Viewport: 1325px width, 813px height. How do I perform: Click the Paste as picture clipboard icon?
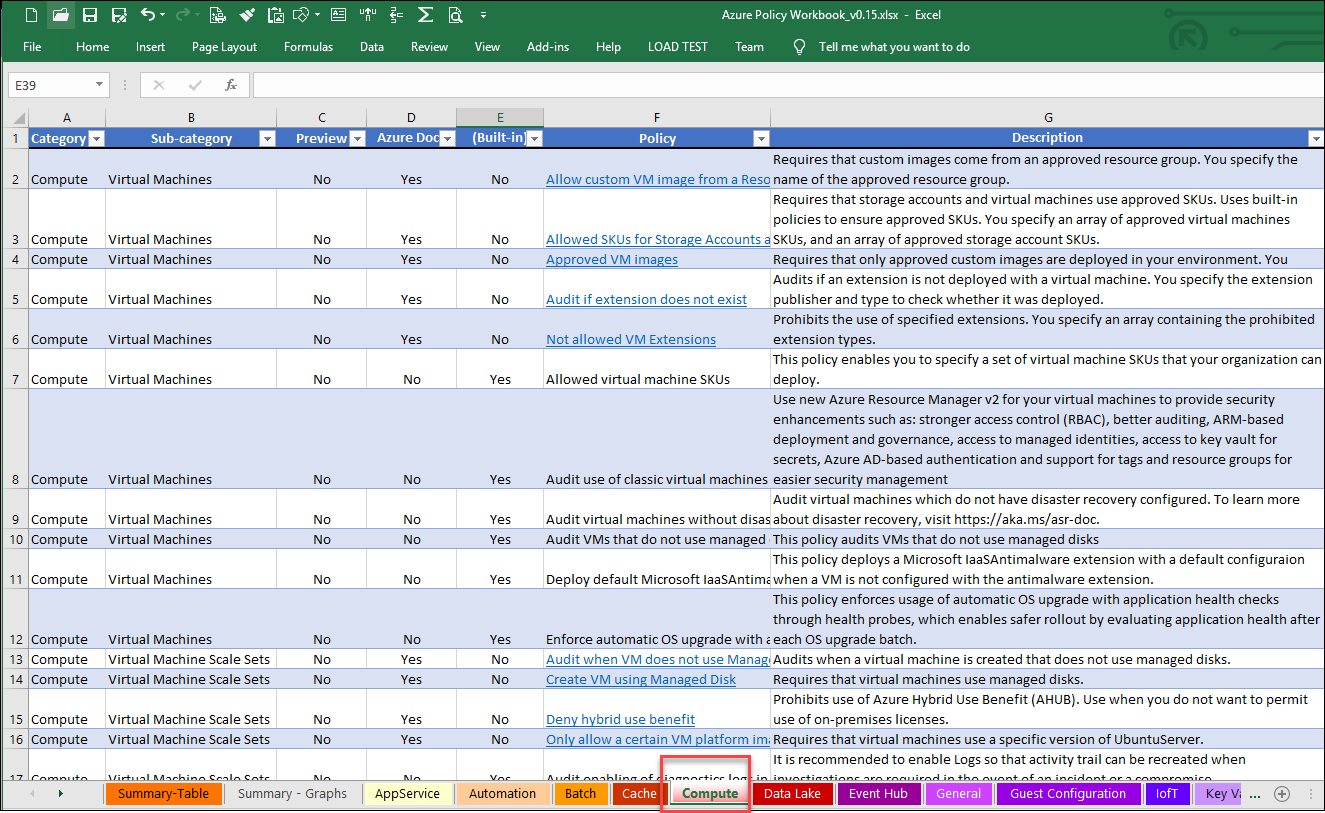(x=276, y=15)
